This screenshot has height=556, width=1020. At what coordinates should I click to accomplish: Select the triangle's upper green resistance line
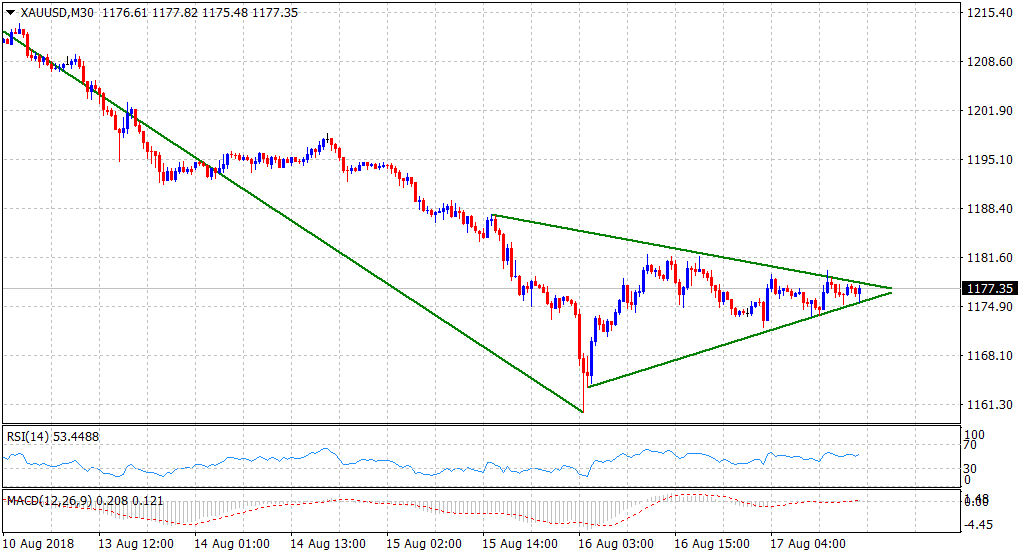tap(690, 251)
